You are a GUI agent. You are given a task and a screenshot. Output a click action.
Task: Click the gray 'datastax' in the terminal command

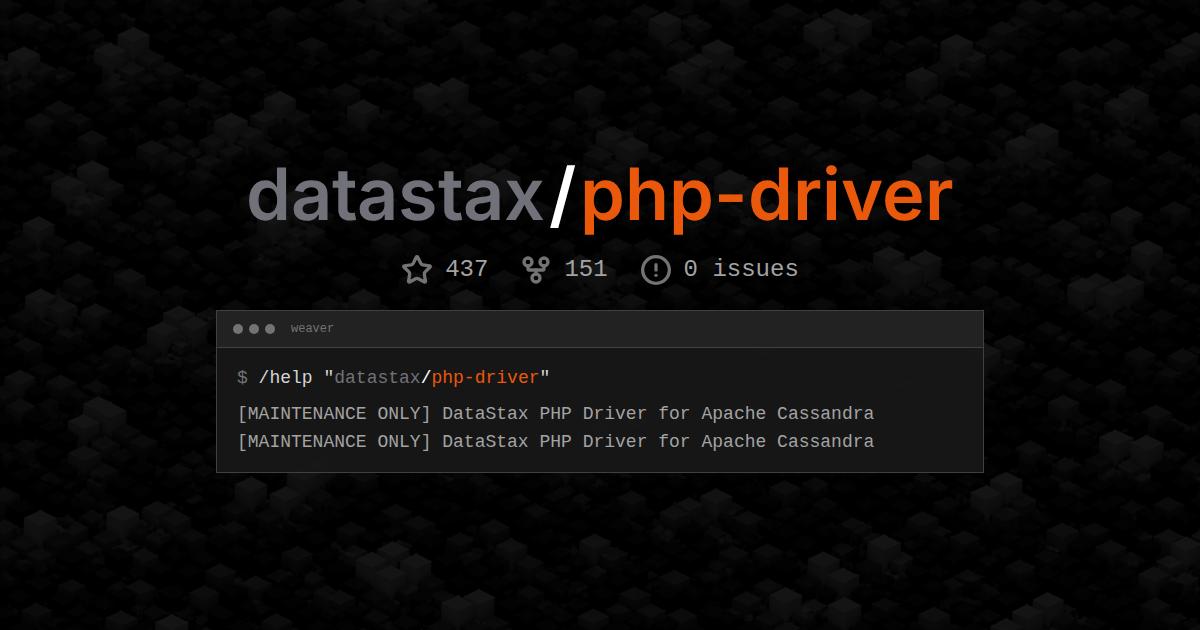click(377, 377)
